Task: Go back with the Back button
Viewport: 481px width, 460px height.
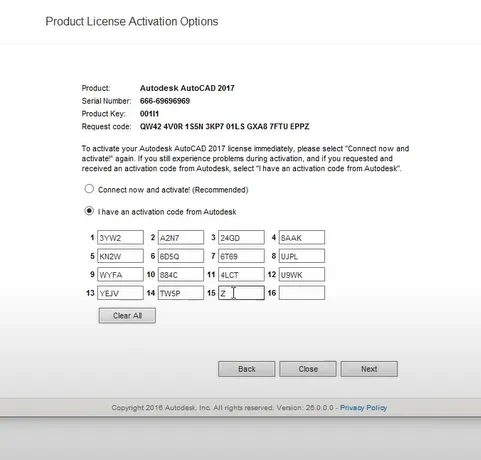Action: pos(247,369)
